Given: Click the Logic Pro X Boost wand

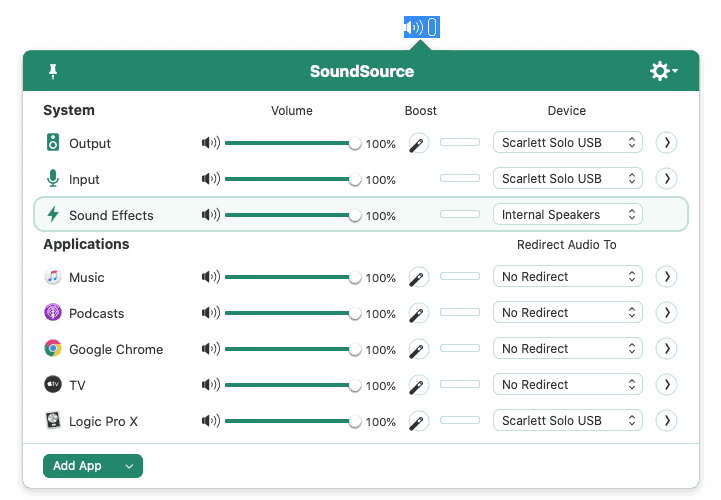Looking at the screenshot, I should (x=419, y=421).
